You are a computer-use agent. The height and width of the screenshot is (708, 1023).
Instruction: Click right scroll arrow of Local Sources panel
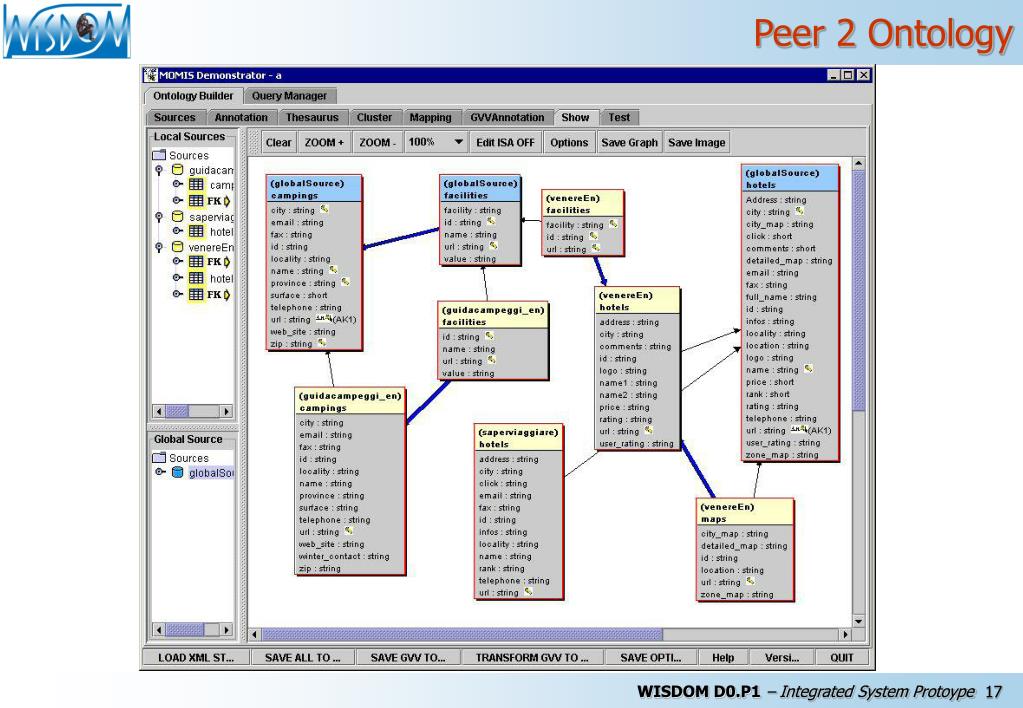(x=226, y=411)
